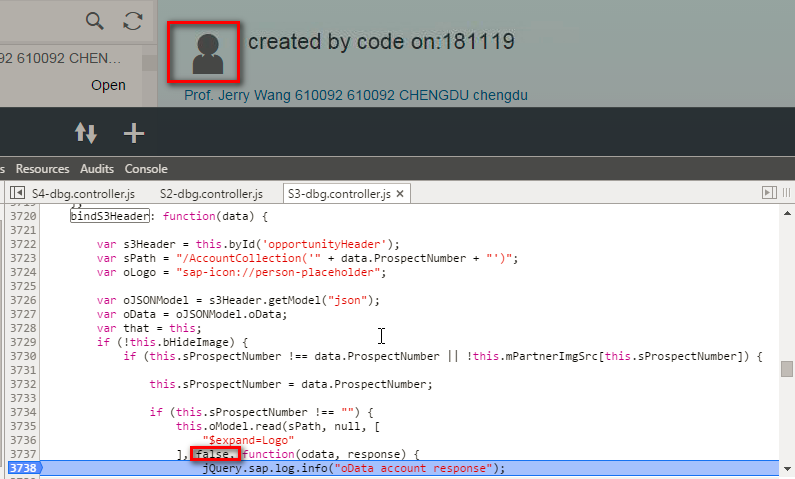
Task: Click the 'created by code on:181119' title
Action: click(x=381, y=42)
